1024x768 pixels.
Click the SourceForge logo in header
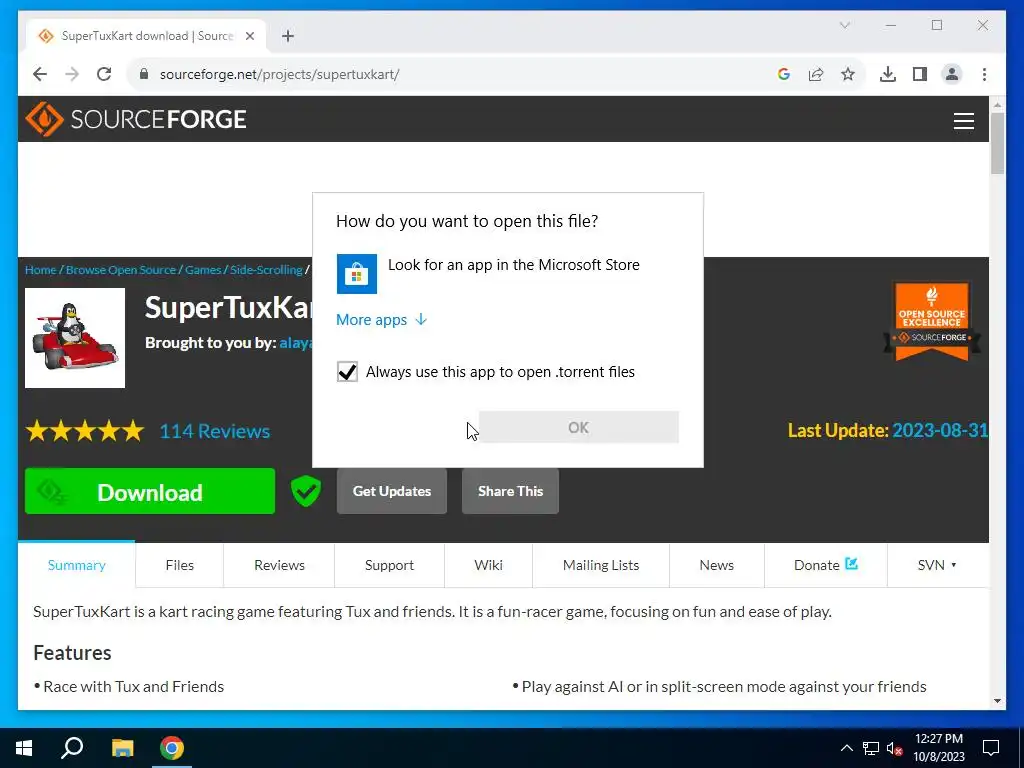(x=136, y=119)
